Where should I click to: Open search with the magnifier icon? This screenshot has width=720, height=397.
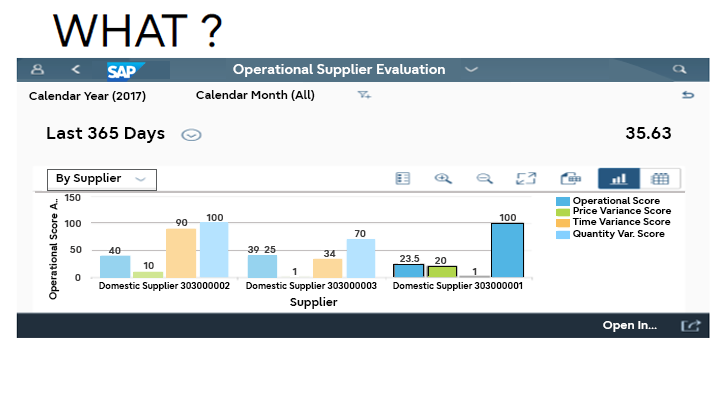pos(680,69)
